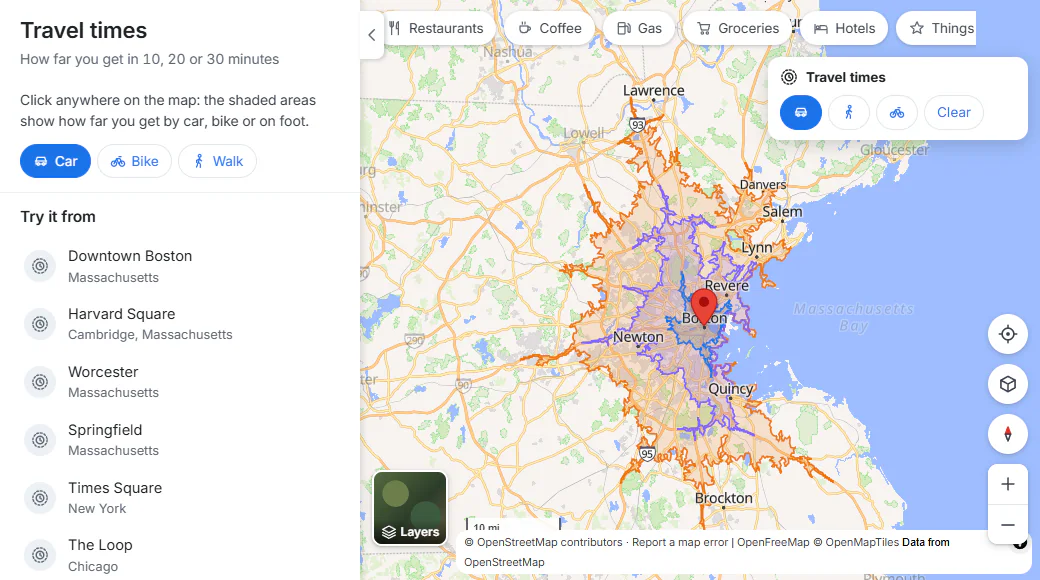Open Groceries category chip
This screenshot has width=1040, height=580.
[x=738, y=29]
